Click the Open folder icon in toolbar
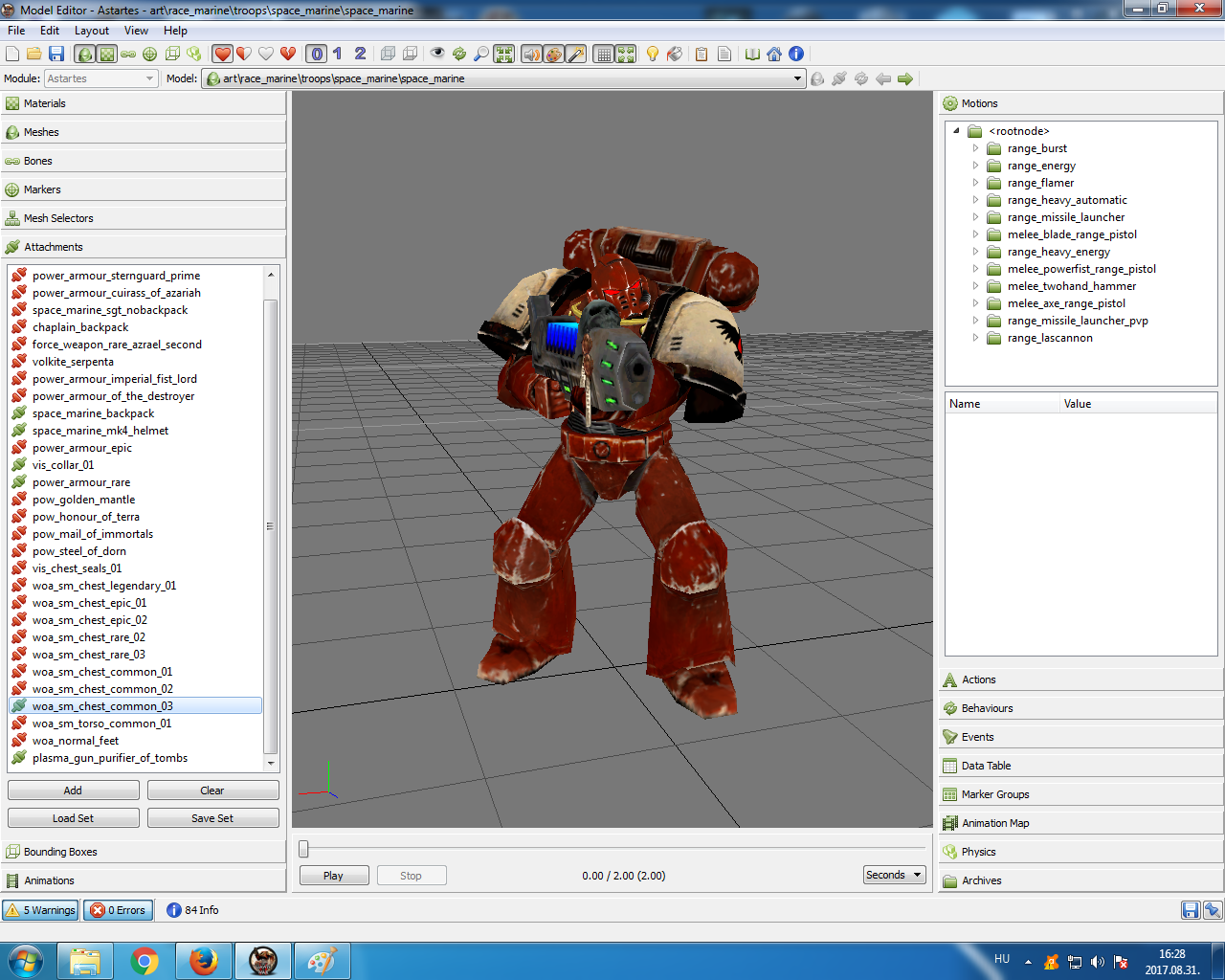Image resolution: width=1225 pixels, height=980 pixels. (34, 55)
